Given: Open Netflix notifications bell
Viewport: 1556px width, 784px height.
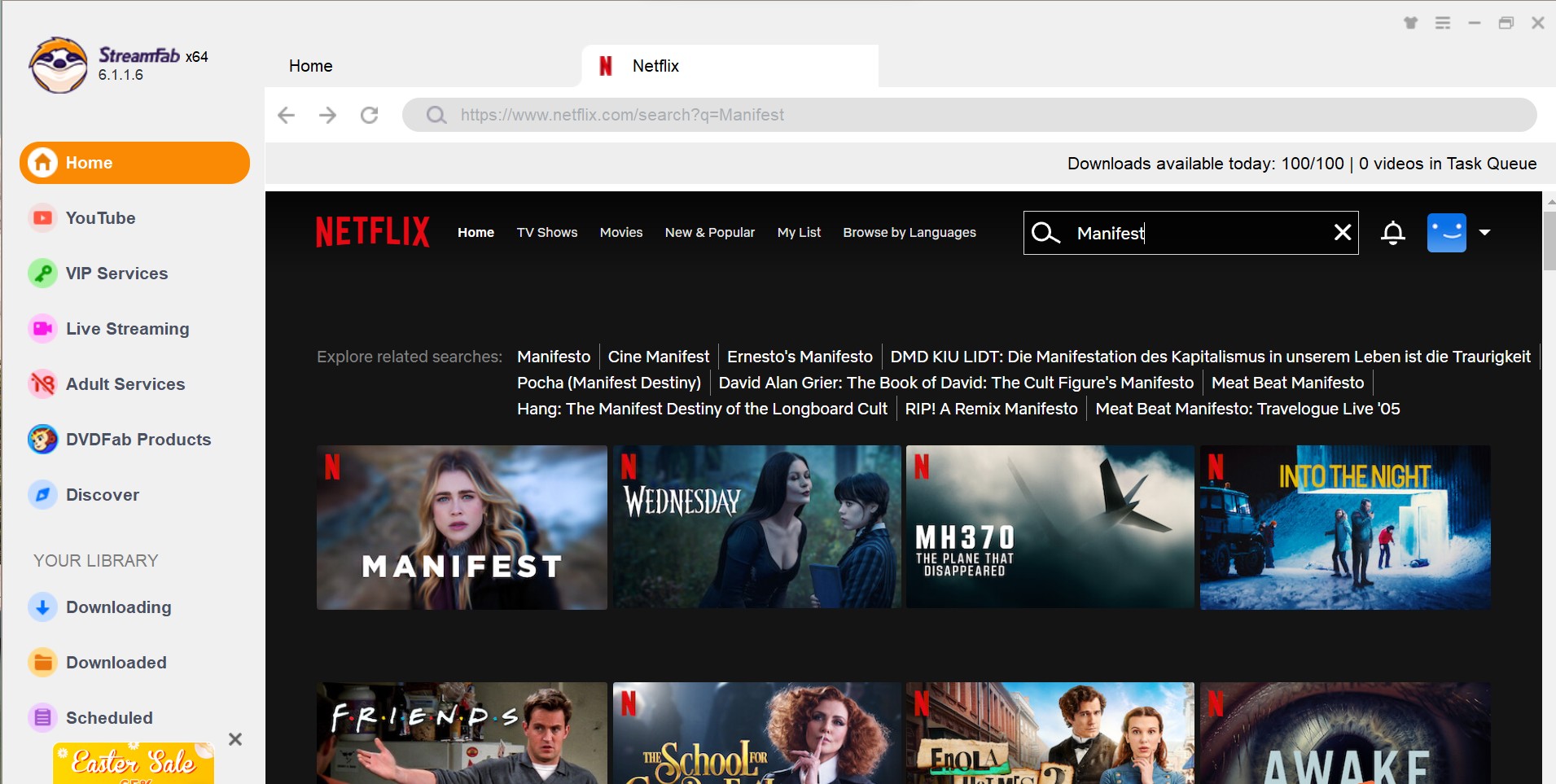Looking at the screenshot, I should (x=1393, y=233).
